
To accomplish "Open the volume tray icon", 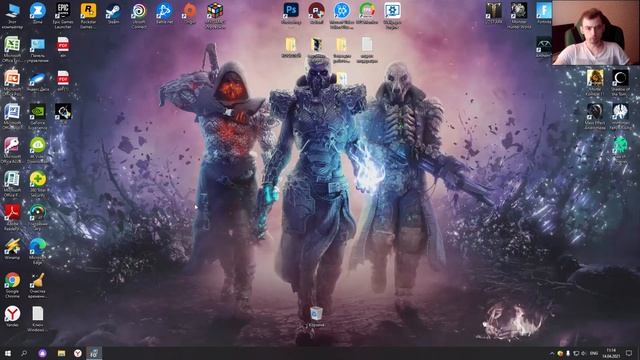I will tap(583, 353).
